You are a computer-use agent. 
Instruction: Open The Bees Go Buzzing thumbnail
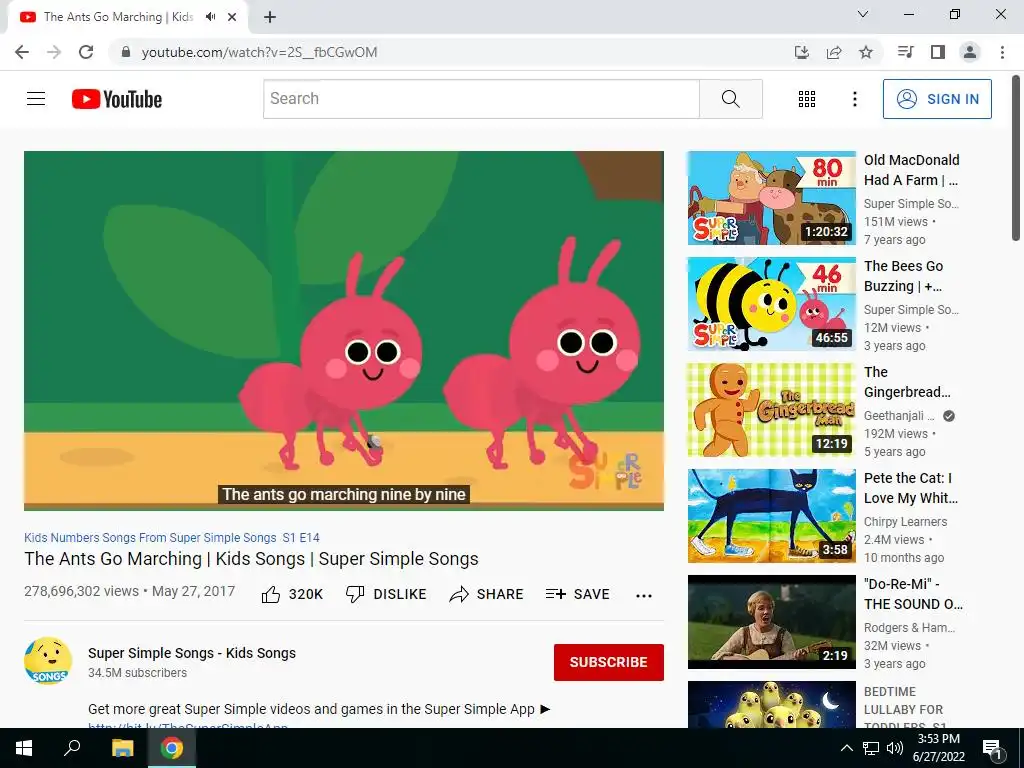(x=771, y=304)
